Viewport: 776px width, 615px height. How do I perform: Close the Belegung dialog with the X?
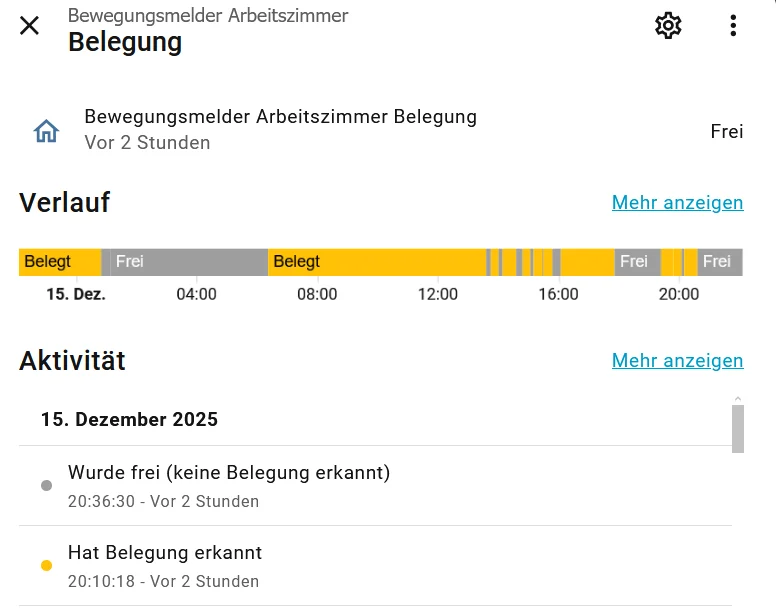(30, 26)
